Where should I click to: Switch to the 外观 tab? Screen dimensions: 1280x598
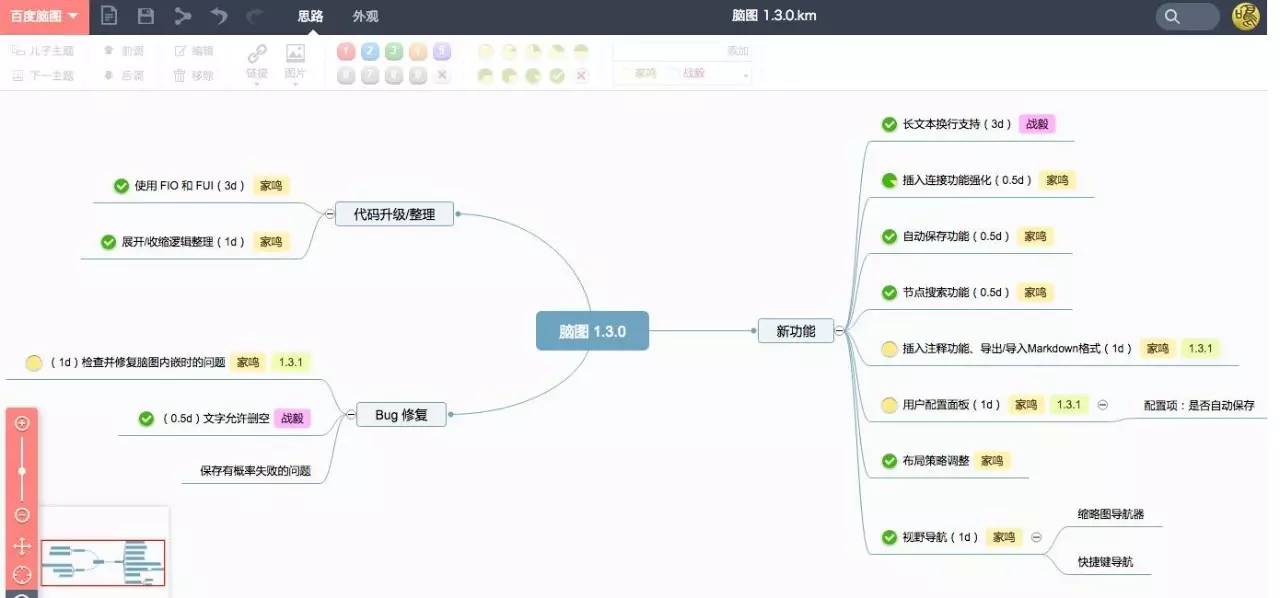coord(365,16)
